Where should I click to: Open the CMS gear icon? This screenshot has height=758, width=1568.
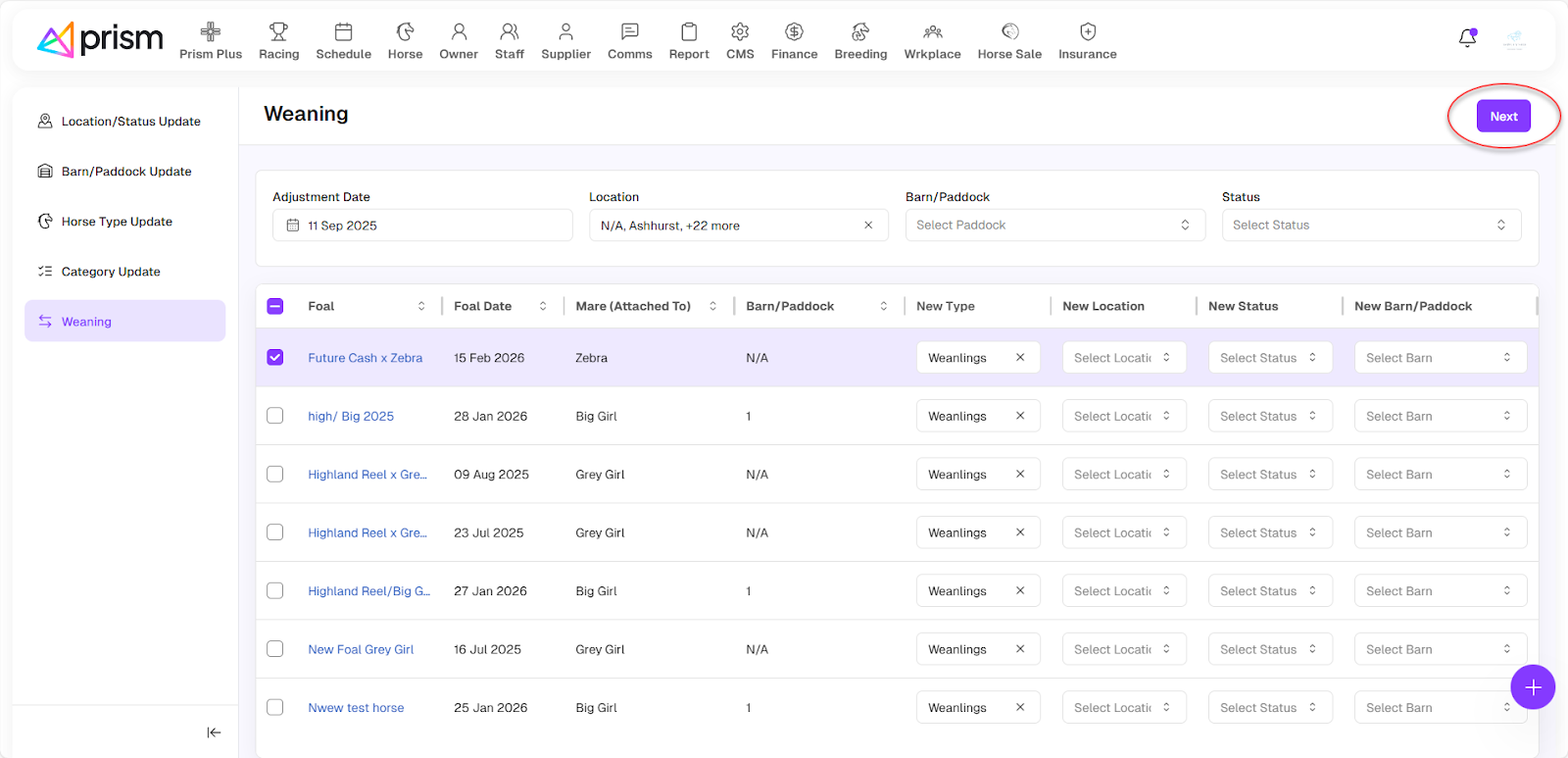tap(740, 32)
